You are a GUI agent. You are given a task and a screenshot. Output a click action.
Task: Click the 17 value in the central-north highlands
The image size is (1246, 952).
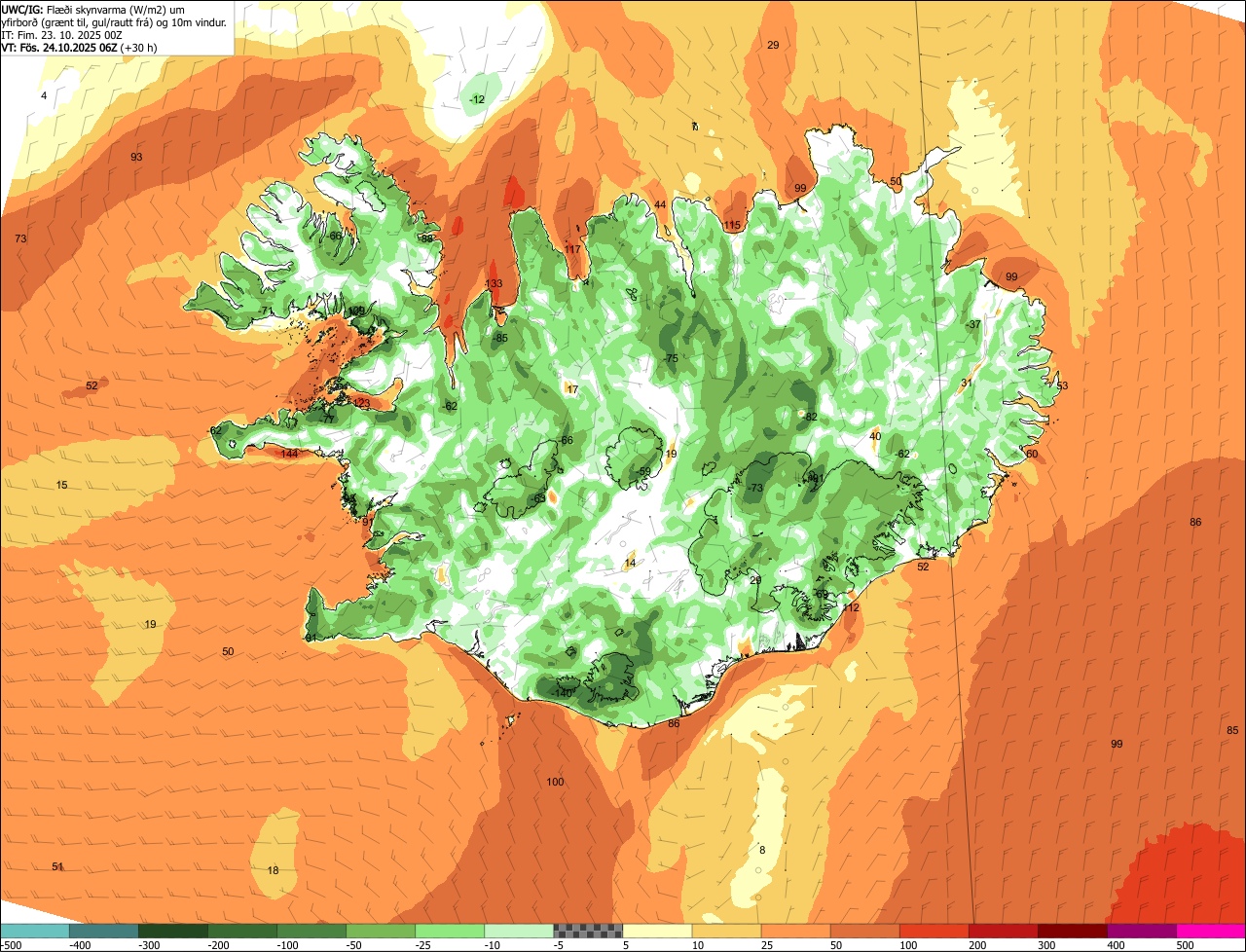[572, 389]
